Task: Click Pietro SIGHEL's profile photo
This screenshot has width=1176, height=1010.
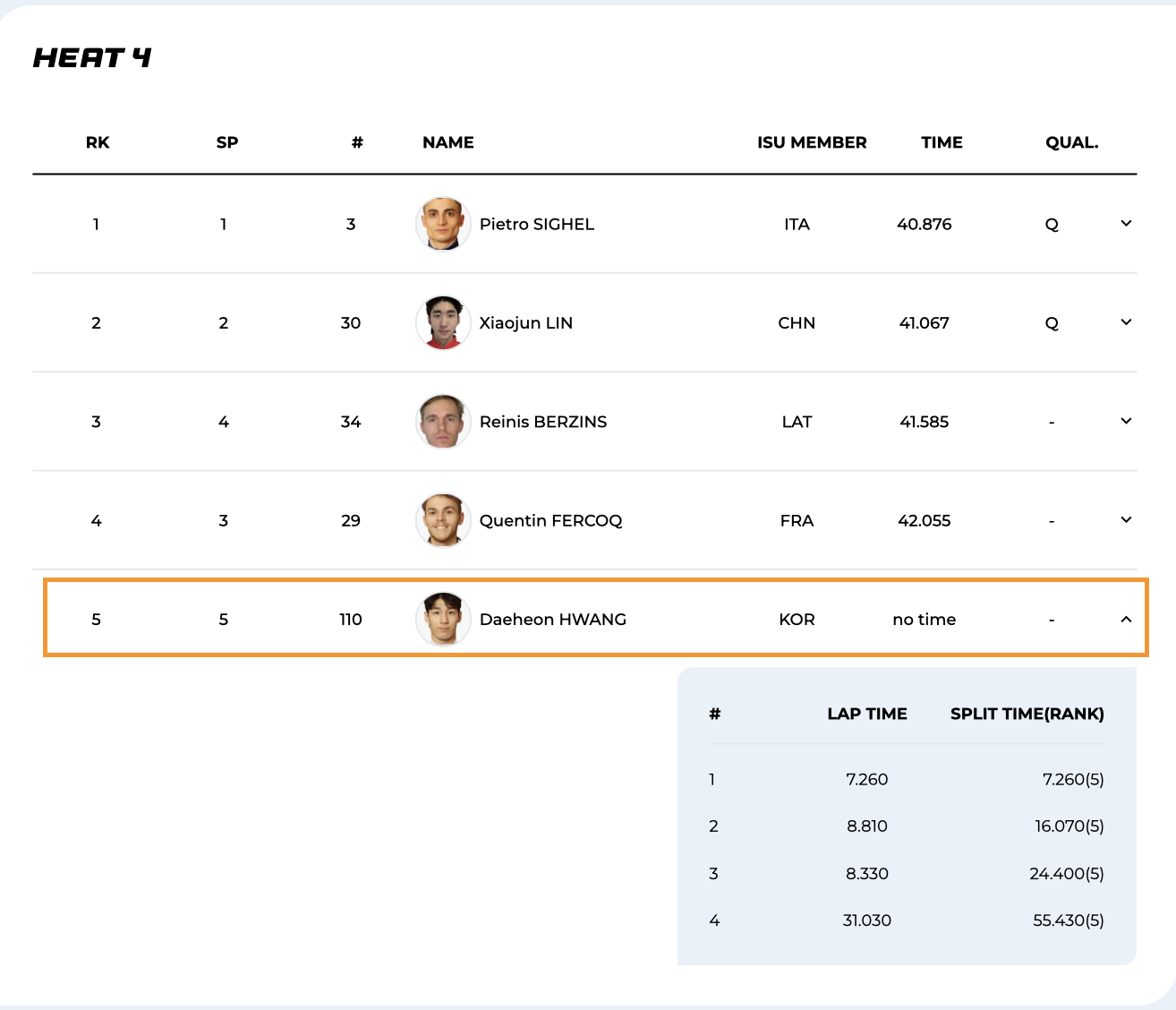Action: tap(443, 224)
